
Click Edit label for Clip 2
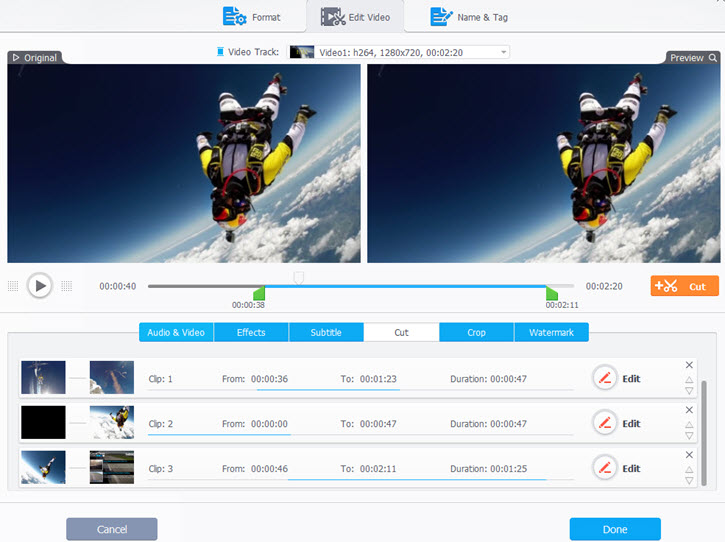coord(631,424)
